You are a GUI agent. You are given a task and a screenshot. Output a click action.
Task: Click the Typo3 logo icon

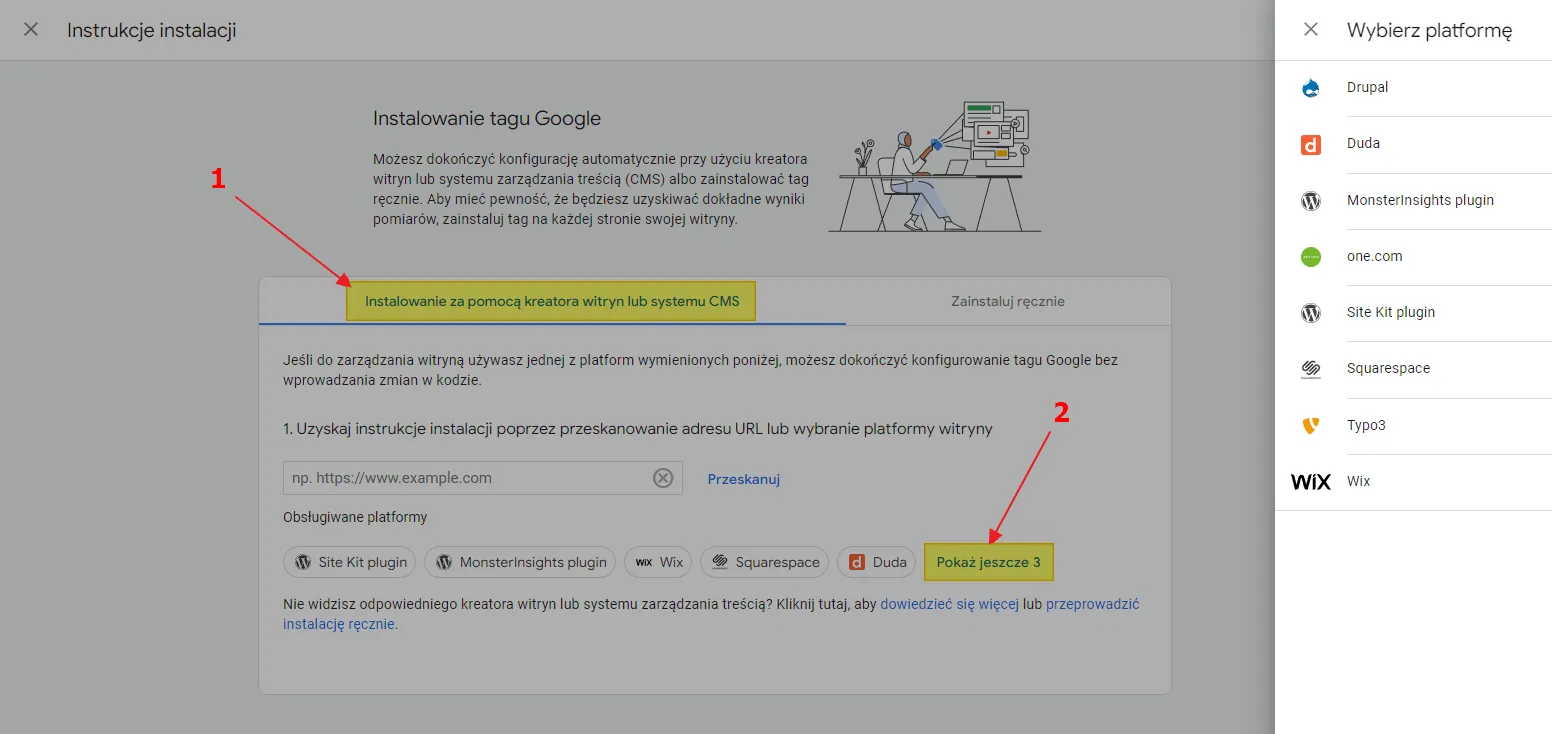[x=1311, y=425]
